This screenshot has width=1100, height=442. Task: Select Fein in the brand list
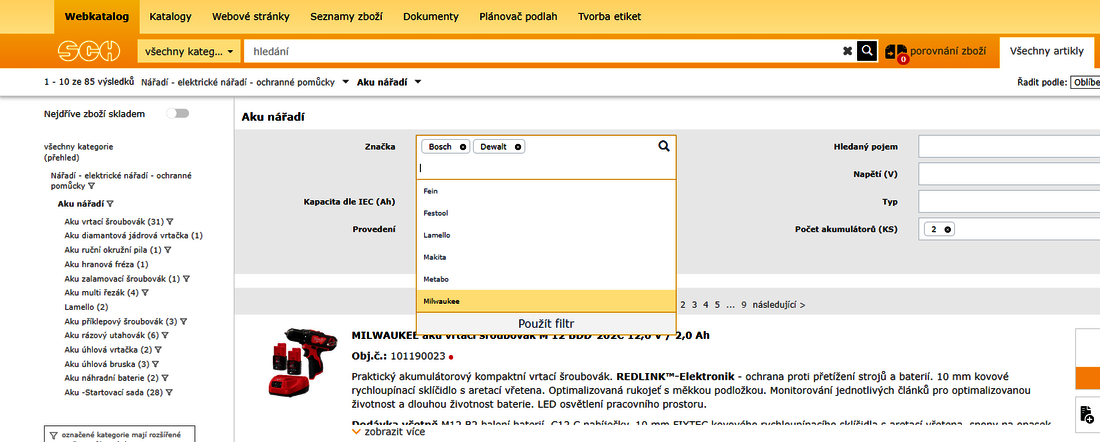(546, 191)
